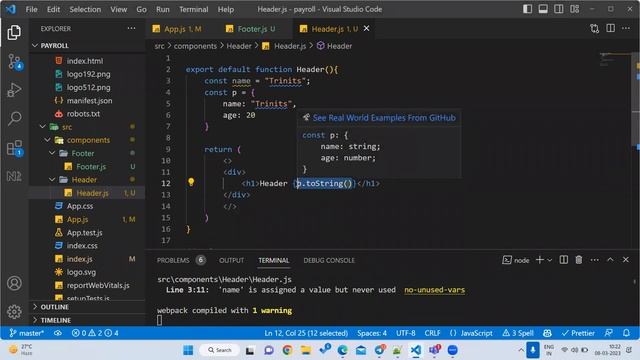Screen dimensions: 640x360
Task: Open terminal panel more actions
Action: point(594,260)
